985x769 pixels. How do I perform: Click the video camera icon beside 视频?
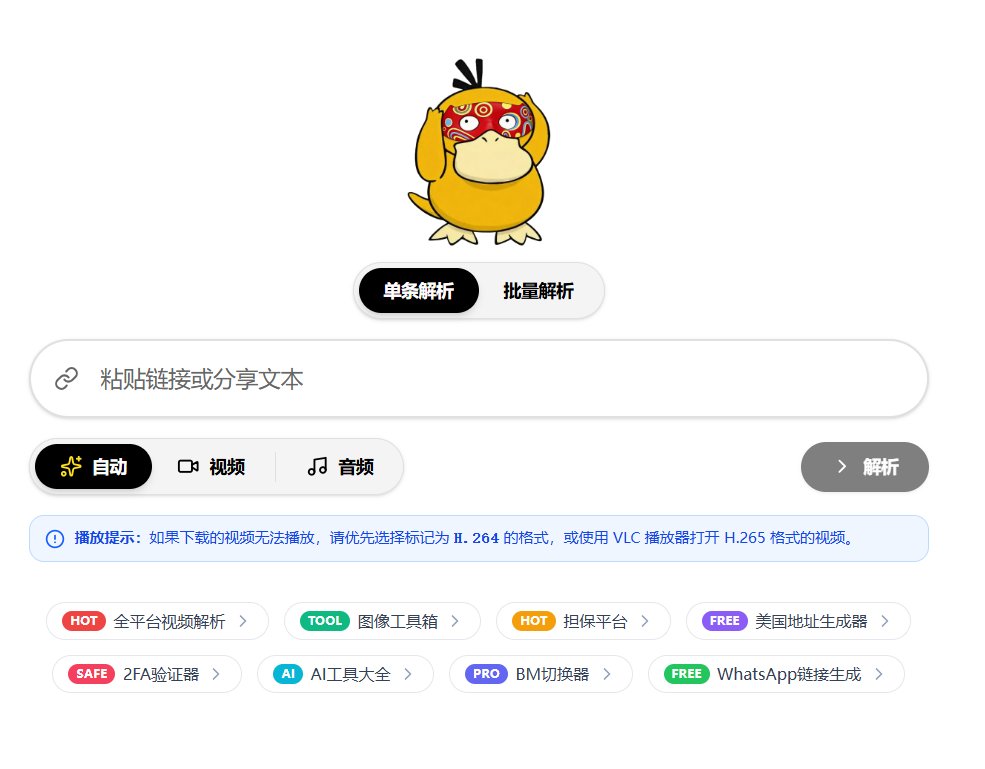point(188,467)
